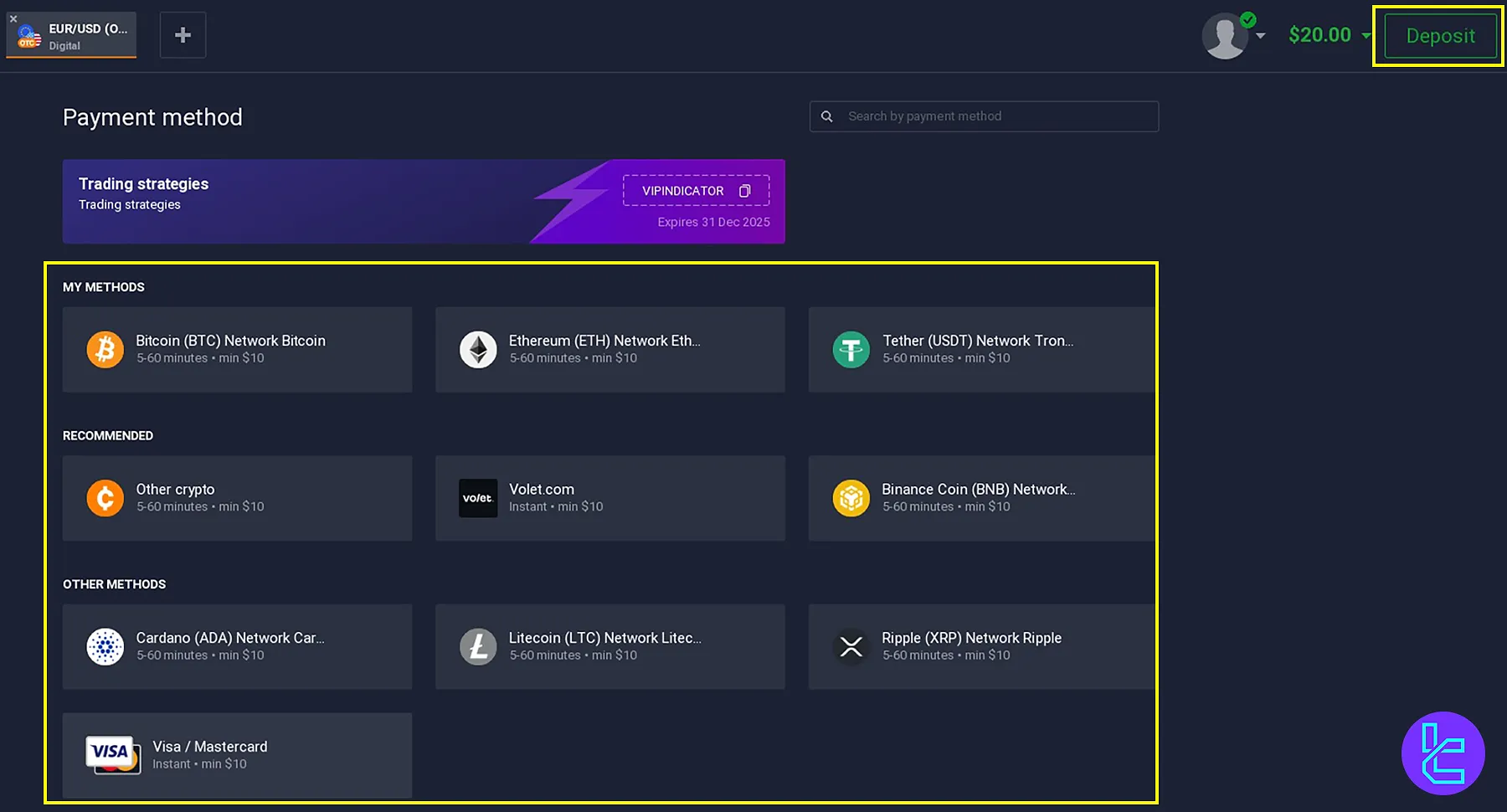This screenshot has height=812, width=1507.
Task: Select Cardano (ADA) Network method
Action: (x=237, y=646)
